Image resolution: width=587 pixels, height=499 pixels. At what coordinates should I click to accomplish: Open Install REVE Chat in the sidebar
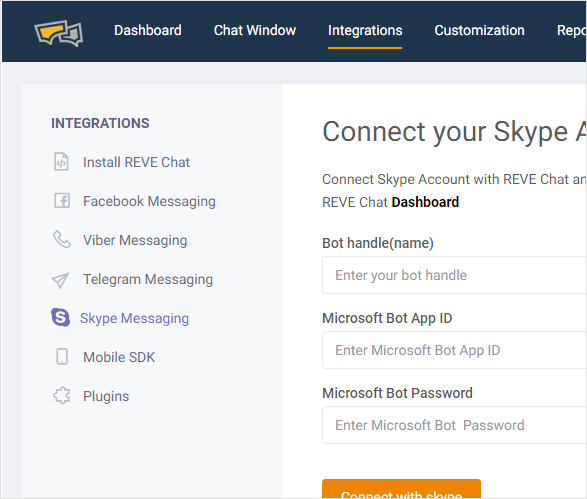click(x=137, y=162)
